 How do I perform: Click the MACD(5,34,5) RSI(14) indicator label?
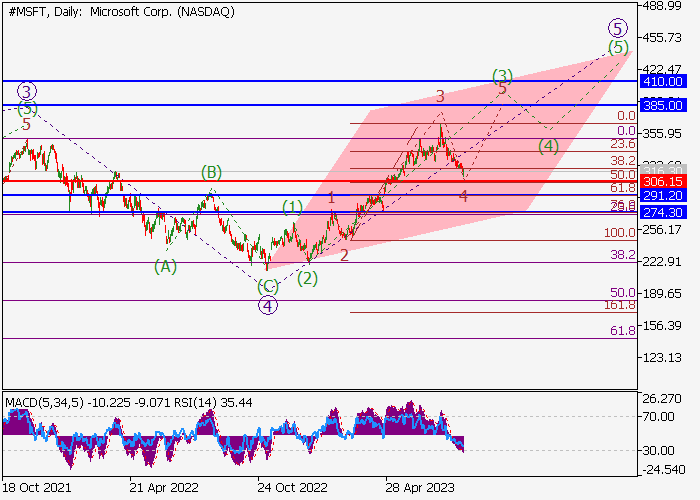pyautogui.click(x=129, y=403)
